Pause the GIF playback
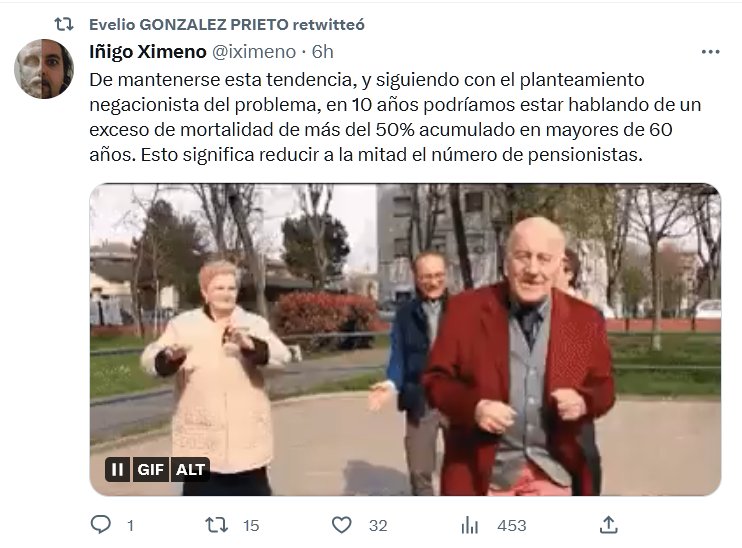Screen dimensions: 742x548 point(117,469)
